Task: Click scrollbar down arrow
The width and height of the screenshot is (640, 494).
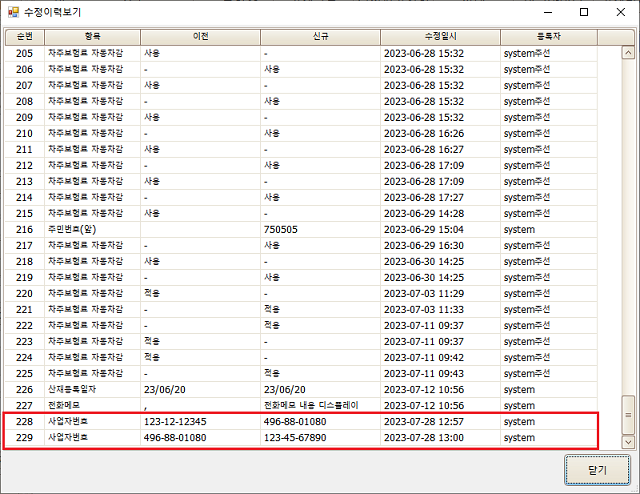Action: 628,441
